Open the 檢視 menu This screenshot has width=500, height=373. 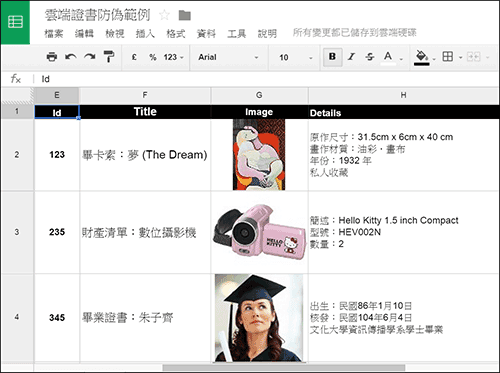(115, 33)
